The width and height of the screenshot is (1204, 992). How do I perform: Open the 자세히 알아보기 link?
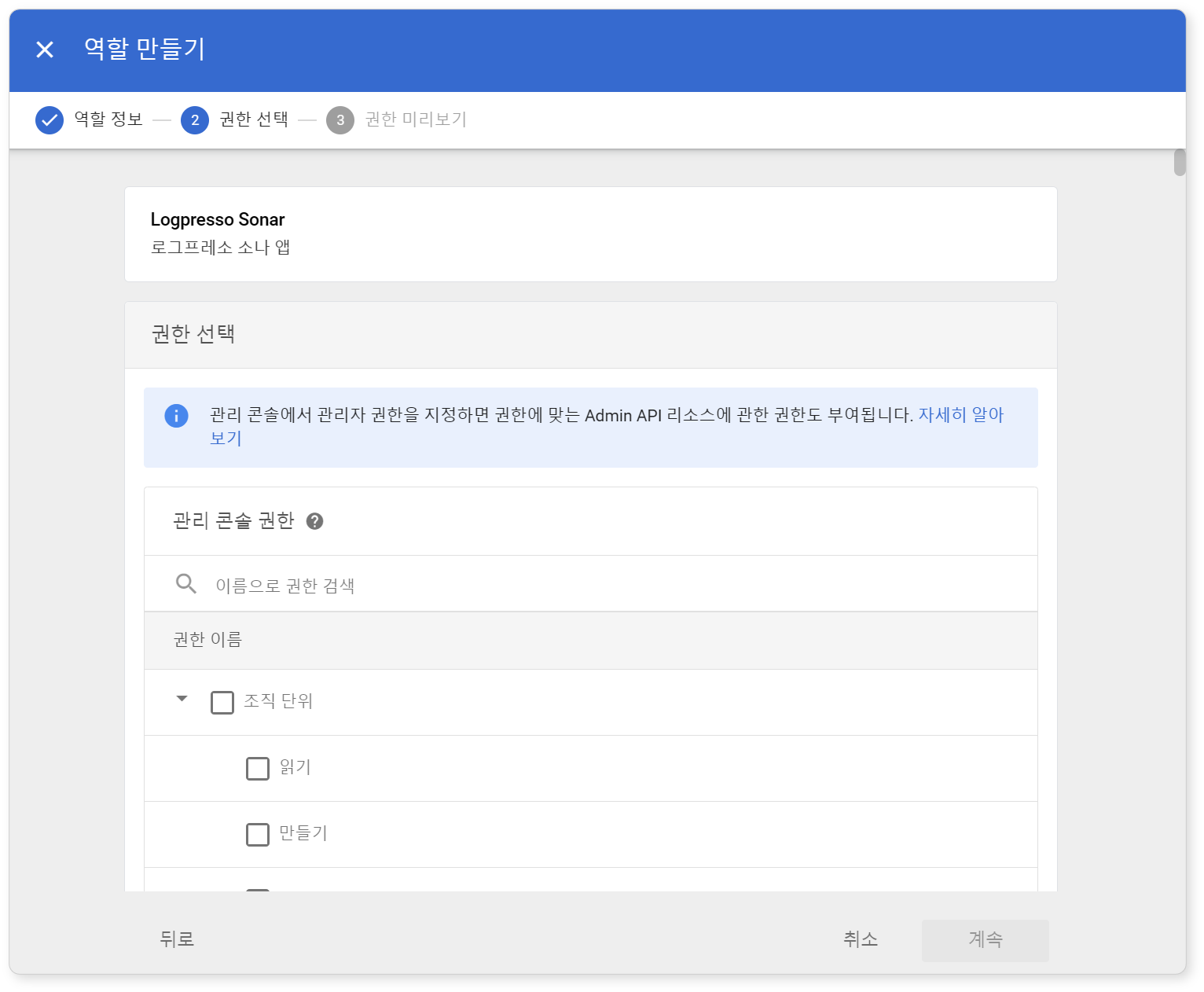point(960,415)
